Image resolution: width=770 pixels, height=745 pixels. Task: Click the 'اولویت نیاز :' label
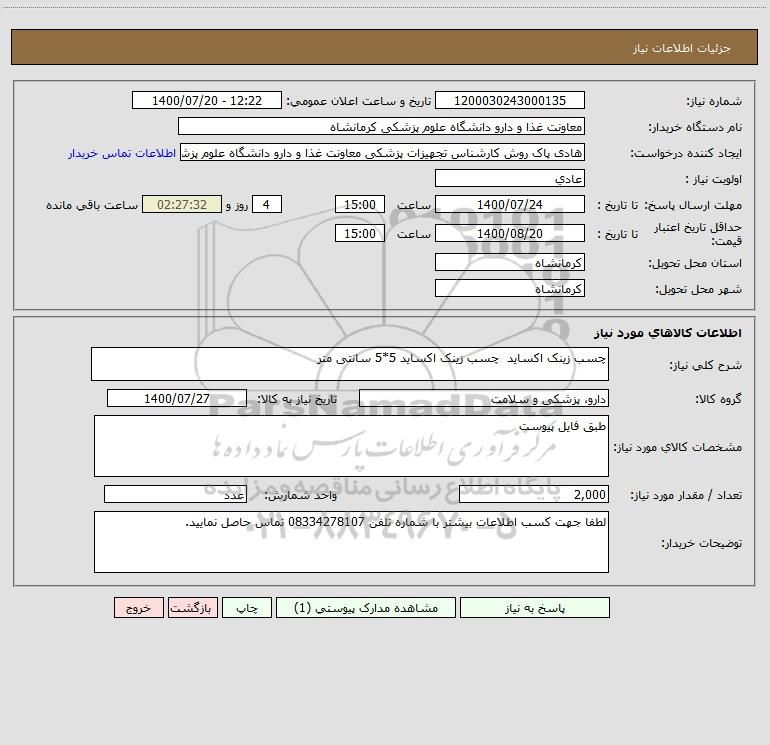tap(714, 179)
